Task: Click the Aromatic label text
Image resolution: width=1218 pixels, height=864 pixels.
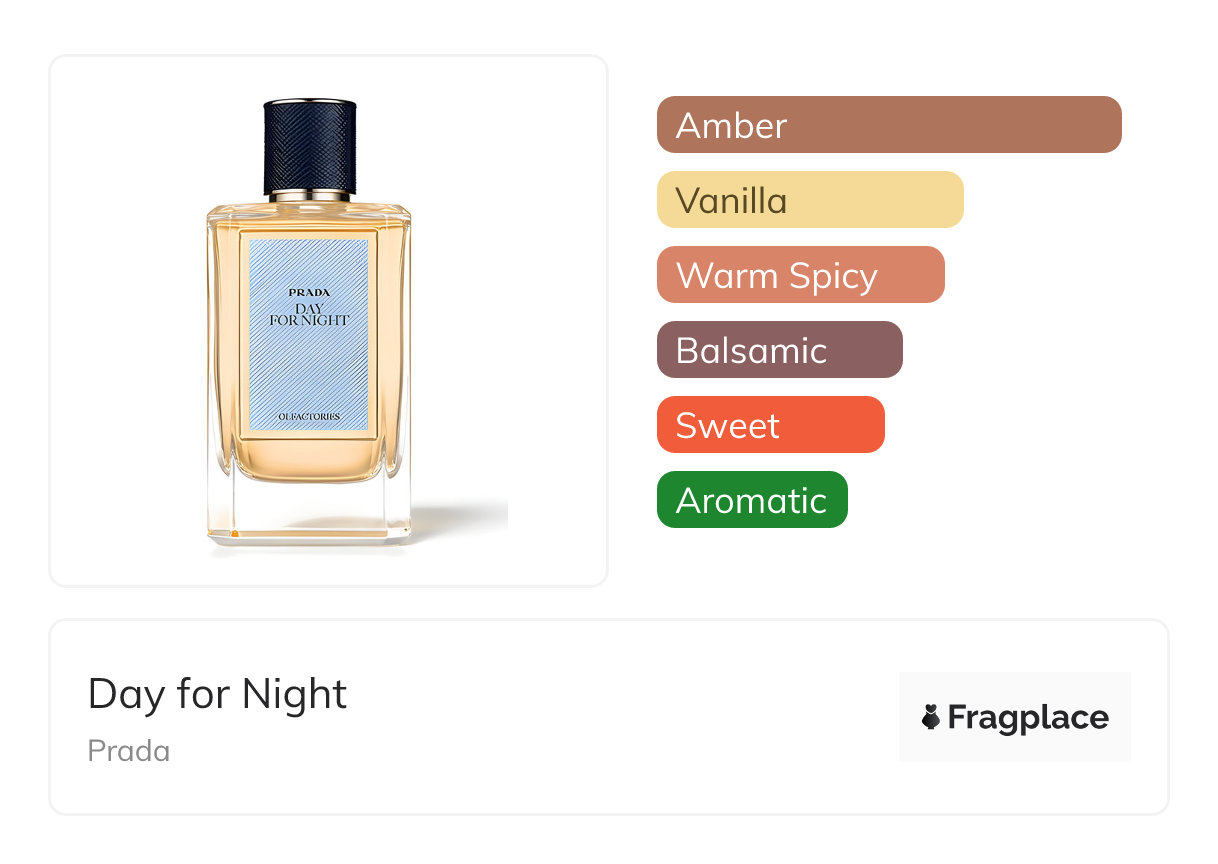Action: [751, 500]
